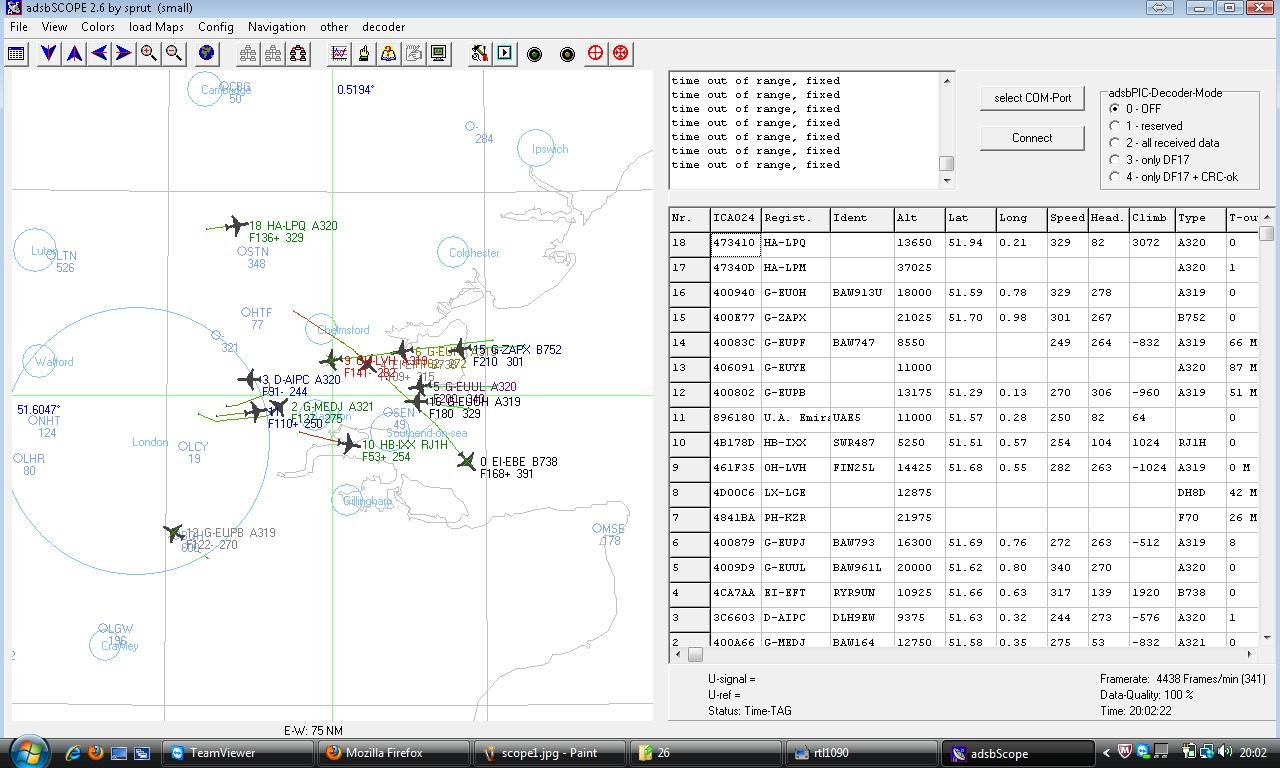Switch to the TeamViewer taskbar window
Viewport: 1280px width, 768px height.
[238, 753]
